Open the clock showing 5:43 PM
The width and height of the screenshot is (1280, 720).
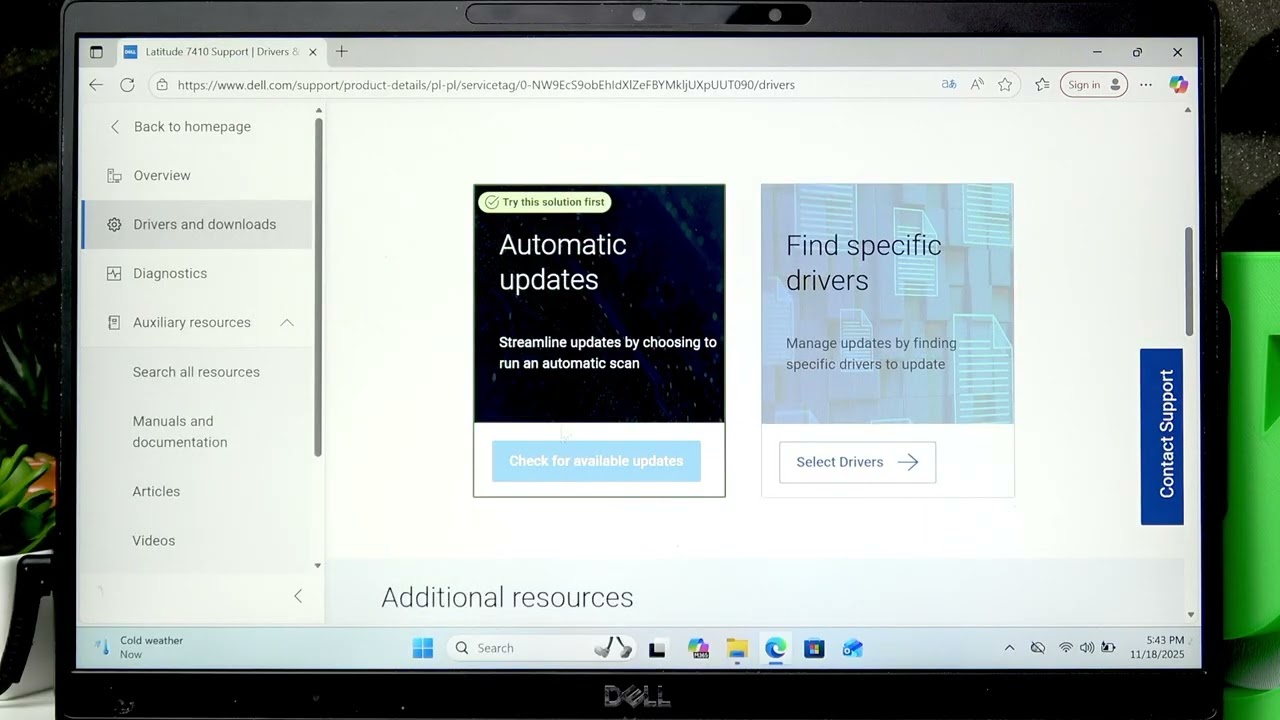(x=1157, y=647)
